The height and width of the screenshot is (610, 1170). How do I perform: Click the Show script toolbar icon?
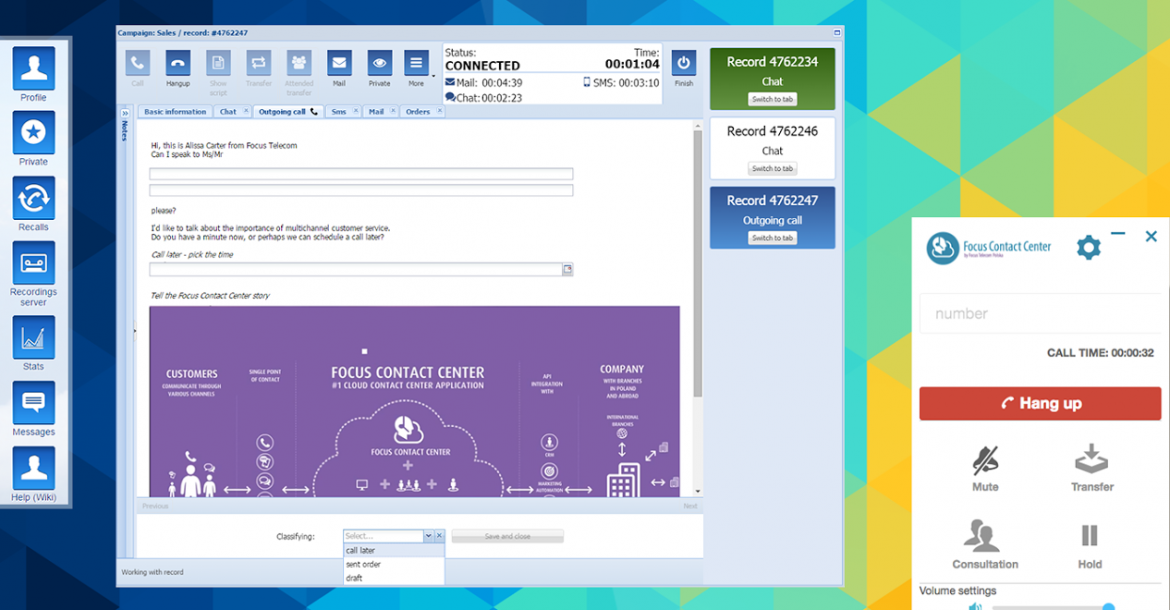(218, 63)
